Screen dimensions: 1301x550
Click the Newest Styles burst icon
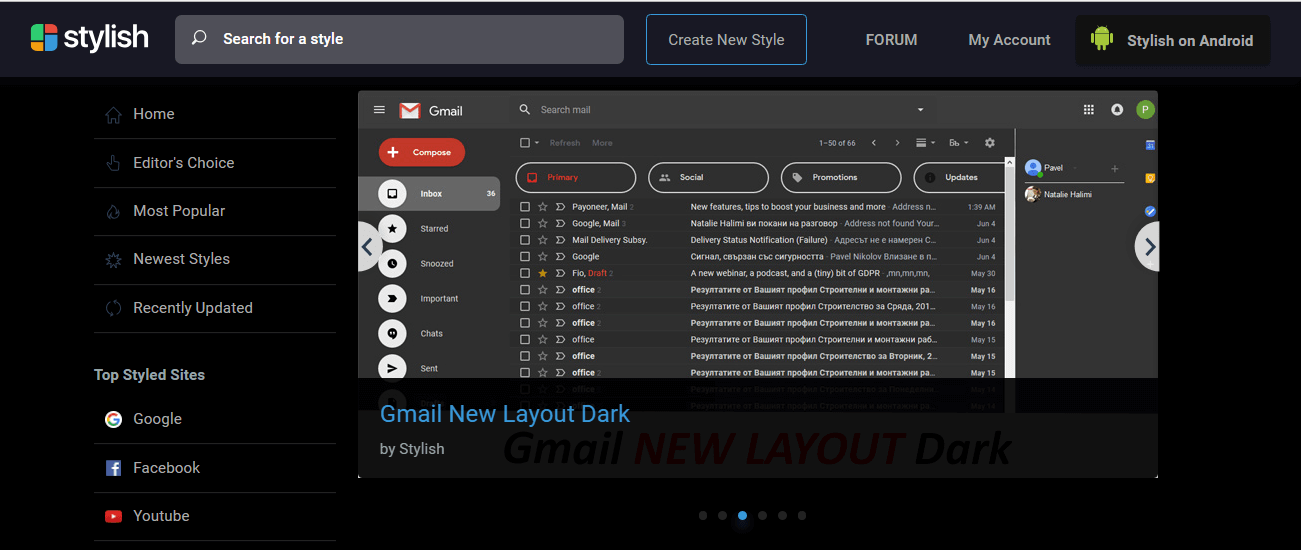[113, 260]
